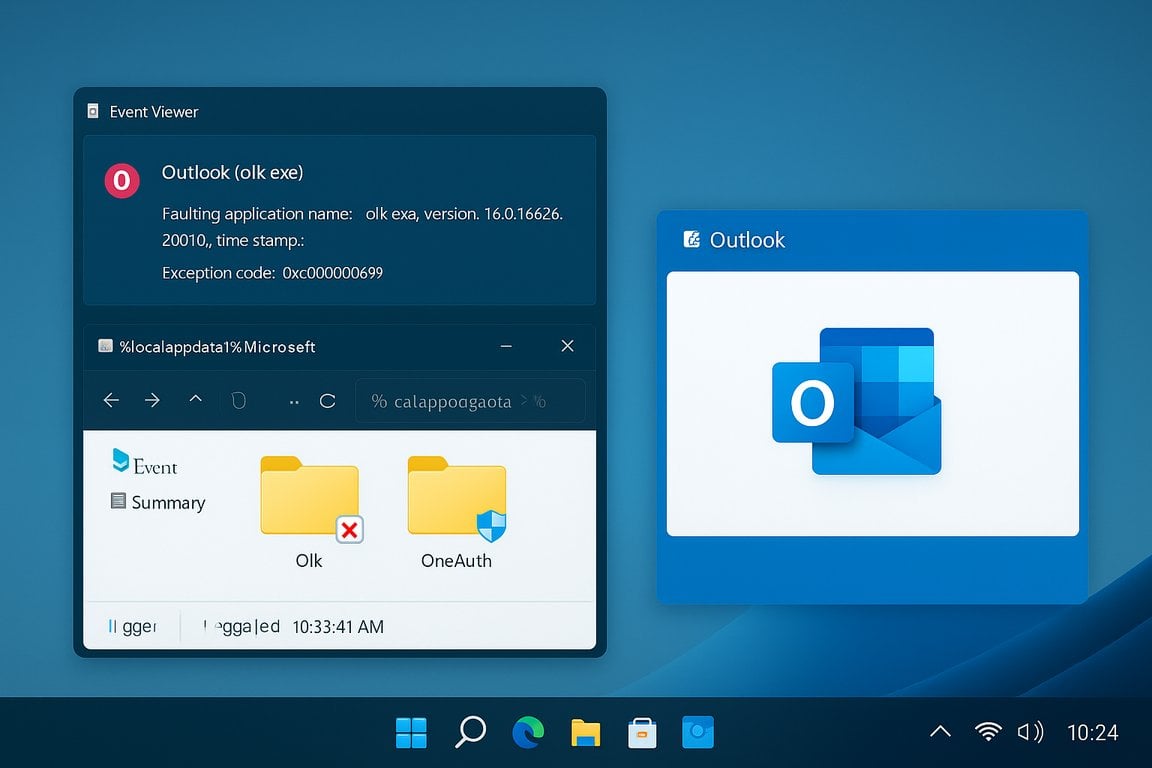Click the Summary list icon
Image resolution: width=1152 pixels, height=768 pixels.
118,500
